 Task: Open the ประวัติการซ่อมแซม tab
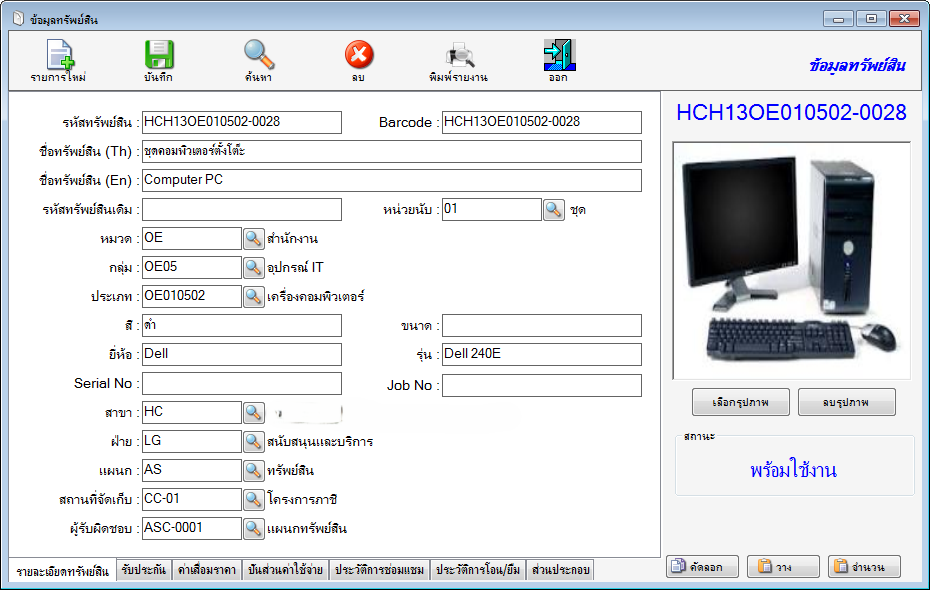click(380, 570)
